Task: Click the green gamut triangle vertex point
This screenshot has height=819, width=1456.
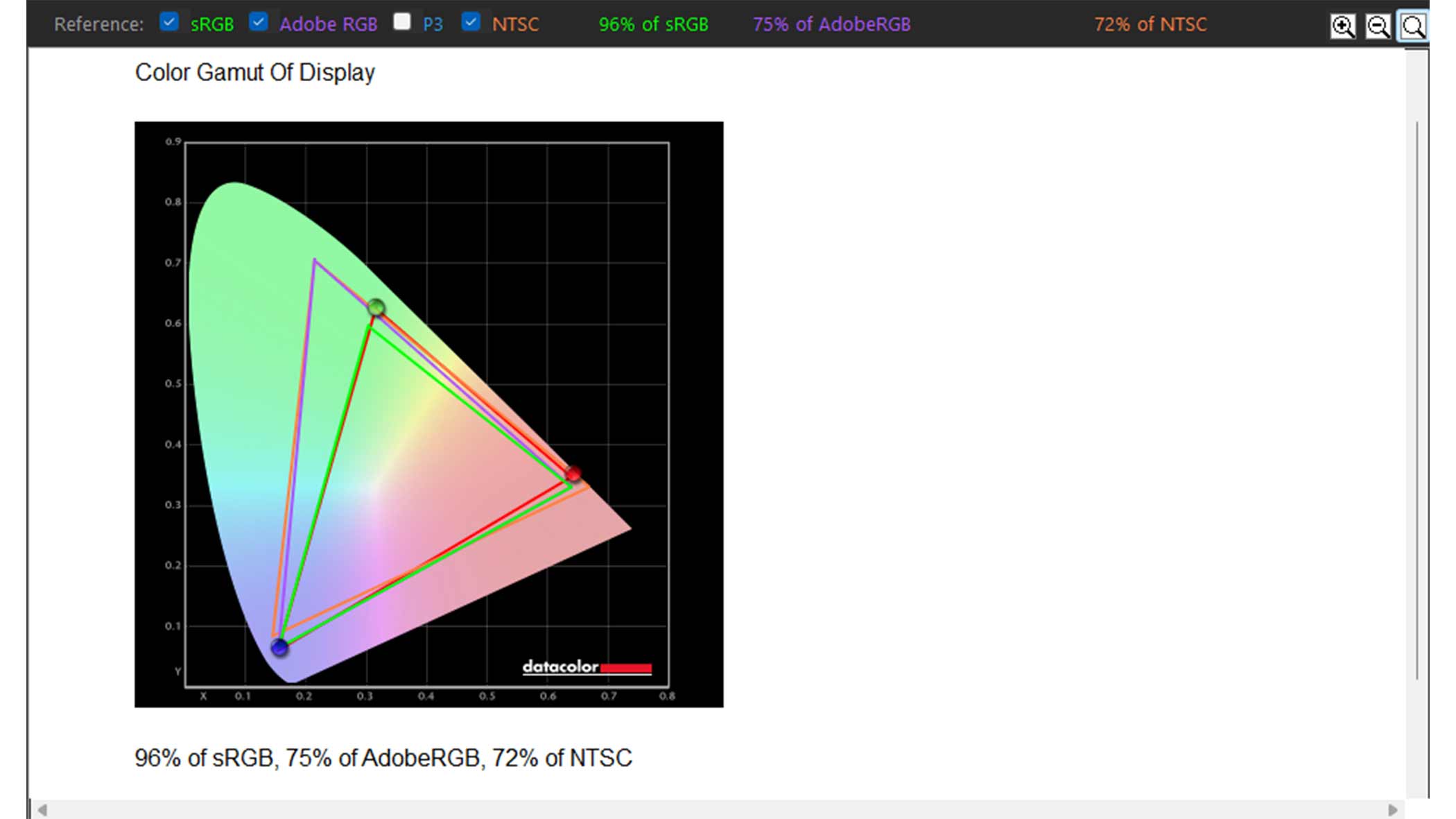Action: click(378, 308)
